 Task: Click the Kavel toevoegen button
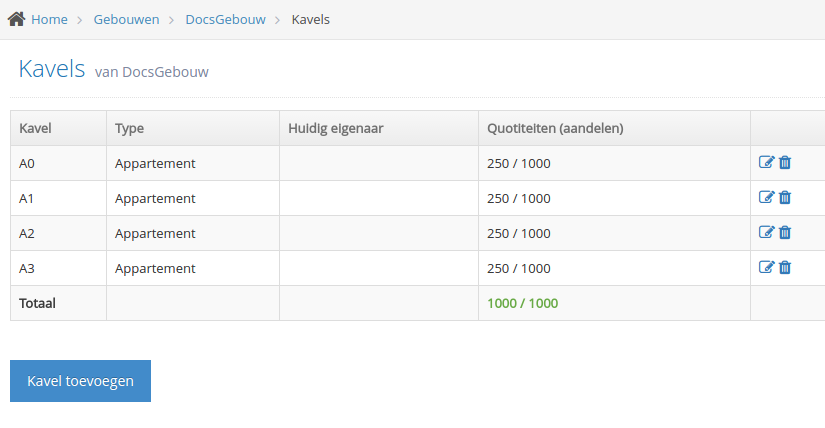click(x=81, y=381)
